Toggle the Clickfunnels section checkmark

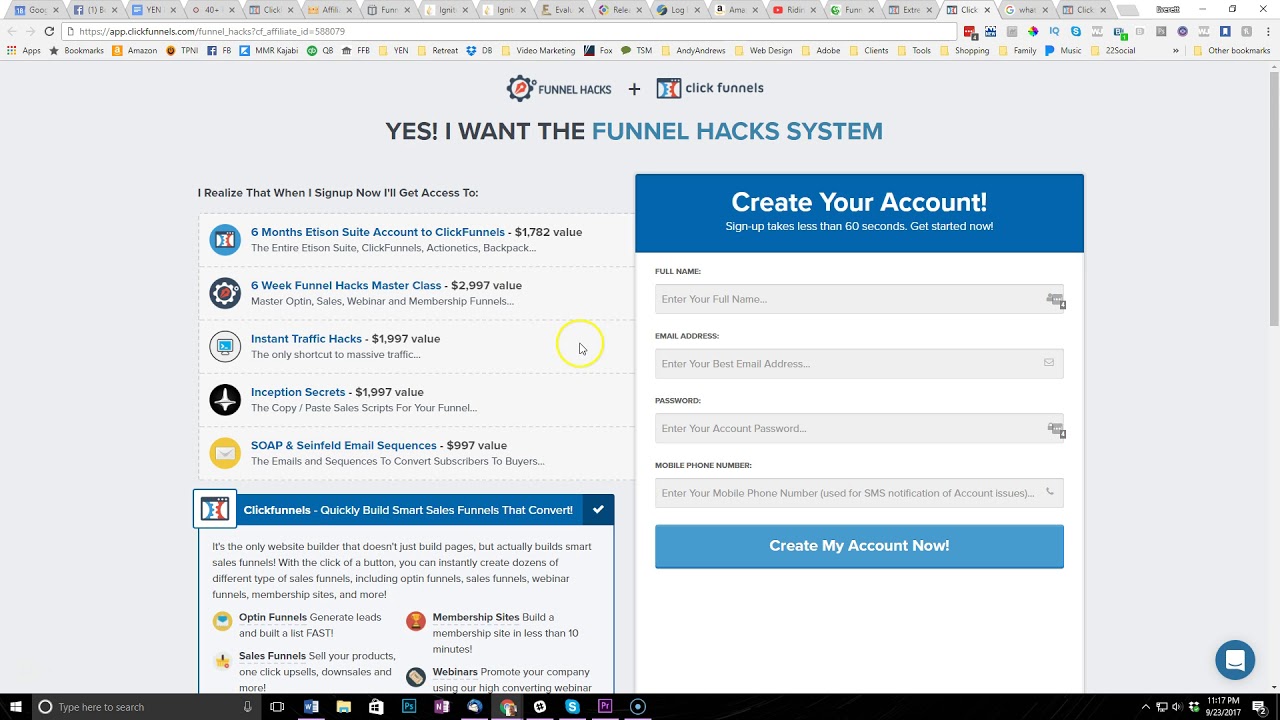tap(598, 510)
